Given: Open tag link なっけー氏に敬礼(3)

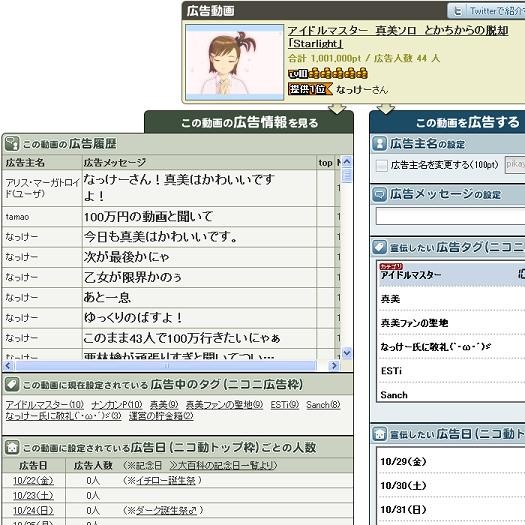Looking at the screenshot, I should click(x=63, y=416).
